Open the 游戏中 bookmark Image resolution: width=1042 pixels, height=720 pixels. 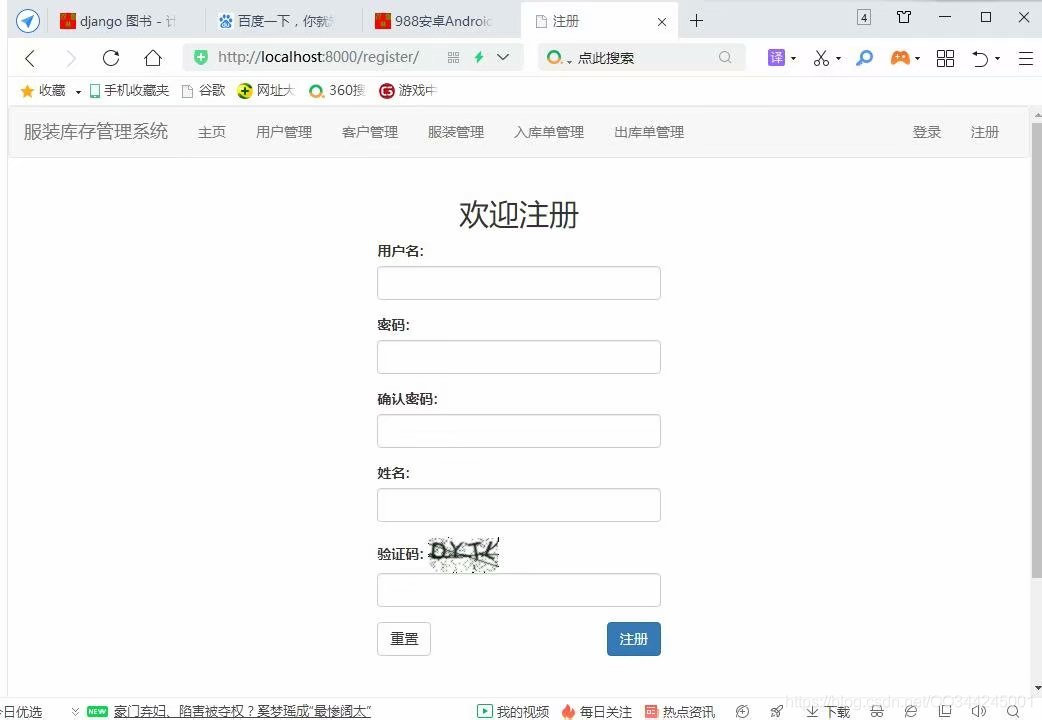(407, 90)
